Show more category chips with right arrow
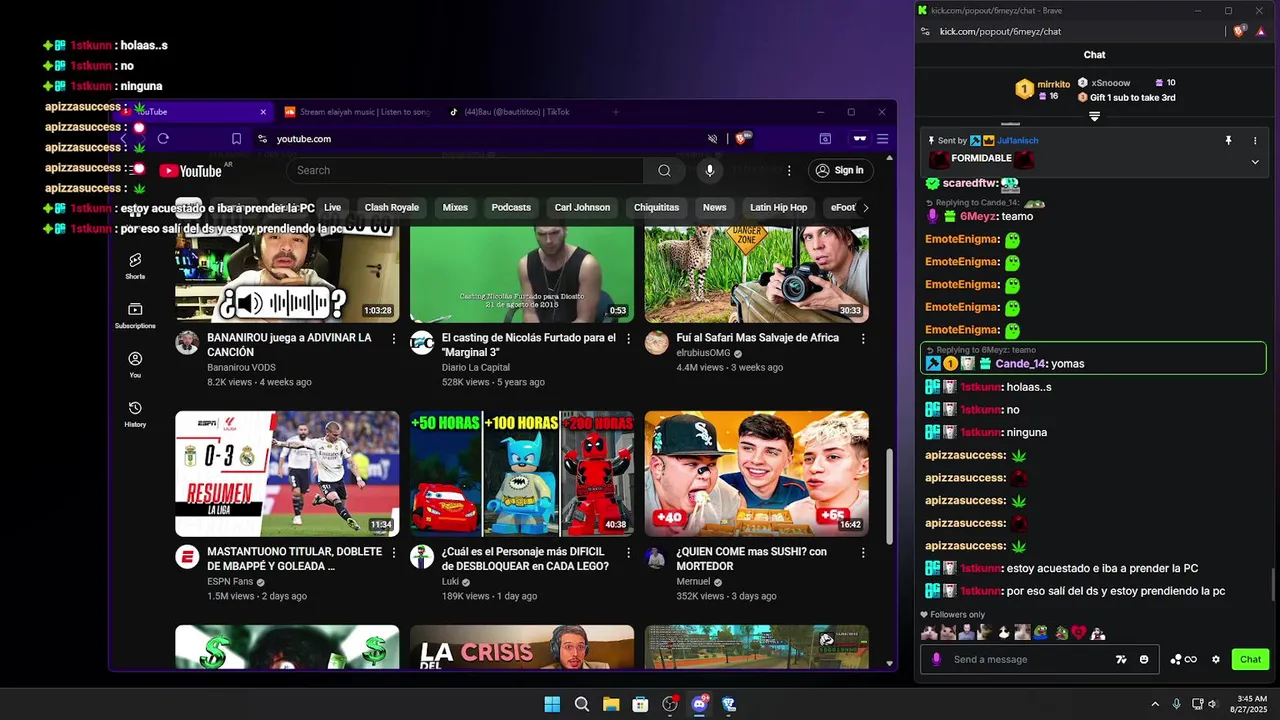This screenshot has height=720, width=1280. click(x=865, y=207)
